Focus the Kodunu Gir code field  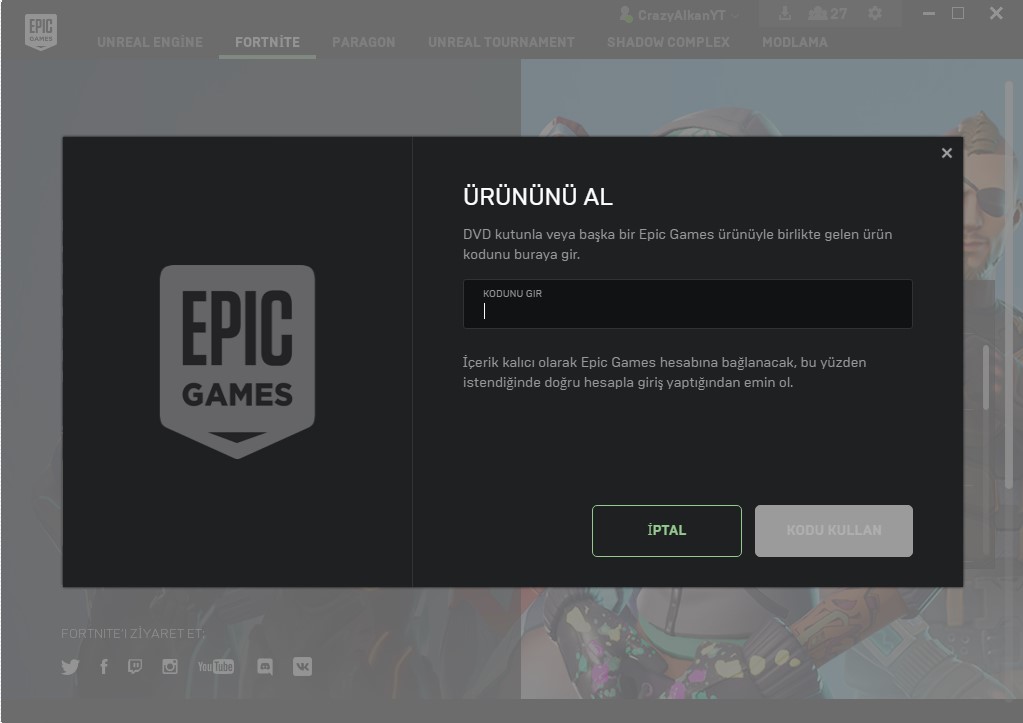tap(688, 304)
